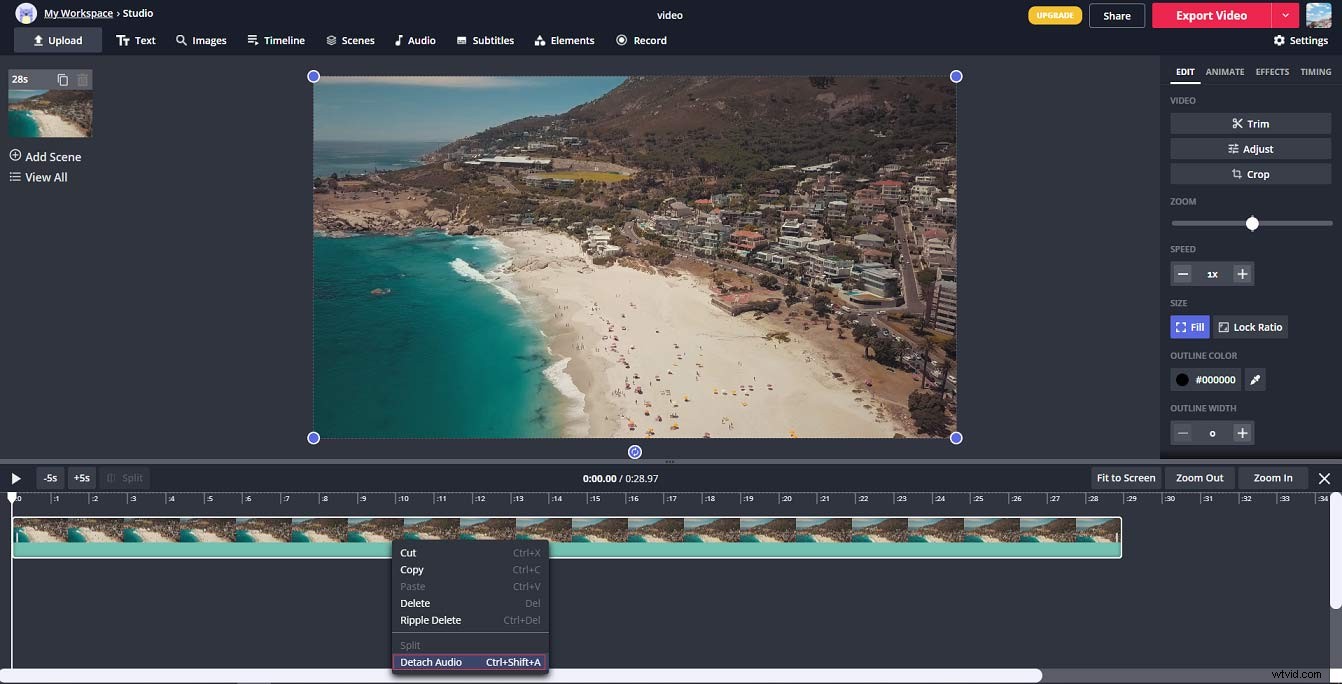Duplicate the first scene thumbnail

[62, 78]
